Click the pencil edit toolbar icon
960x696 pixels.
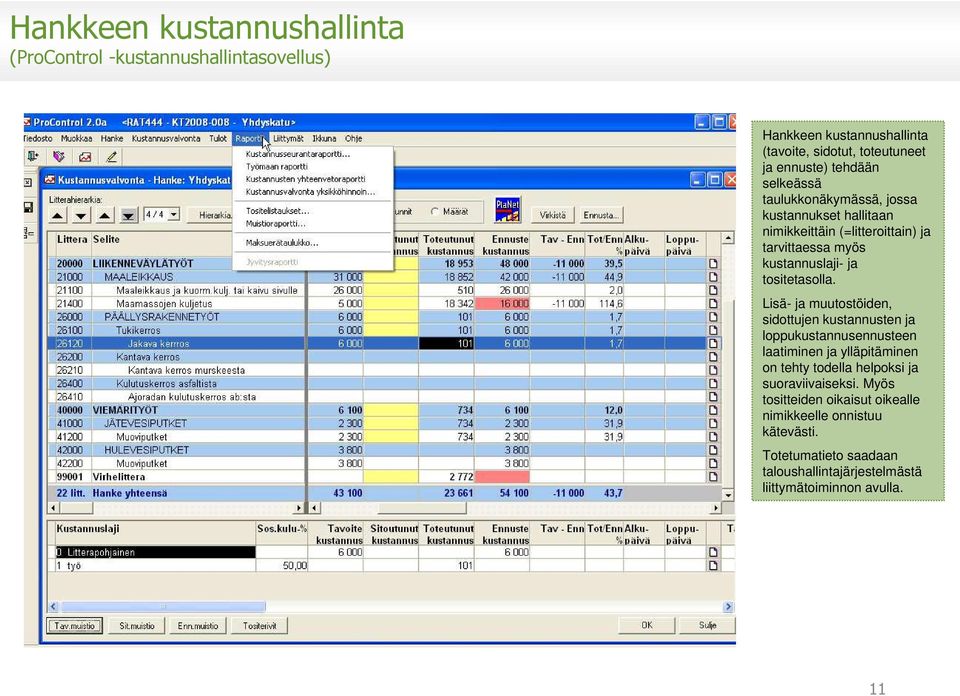click(x=111, y=157)
